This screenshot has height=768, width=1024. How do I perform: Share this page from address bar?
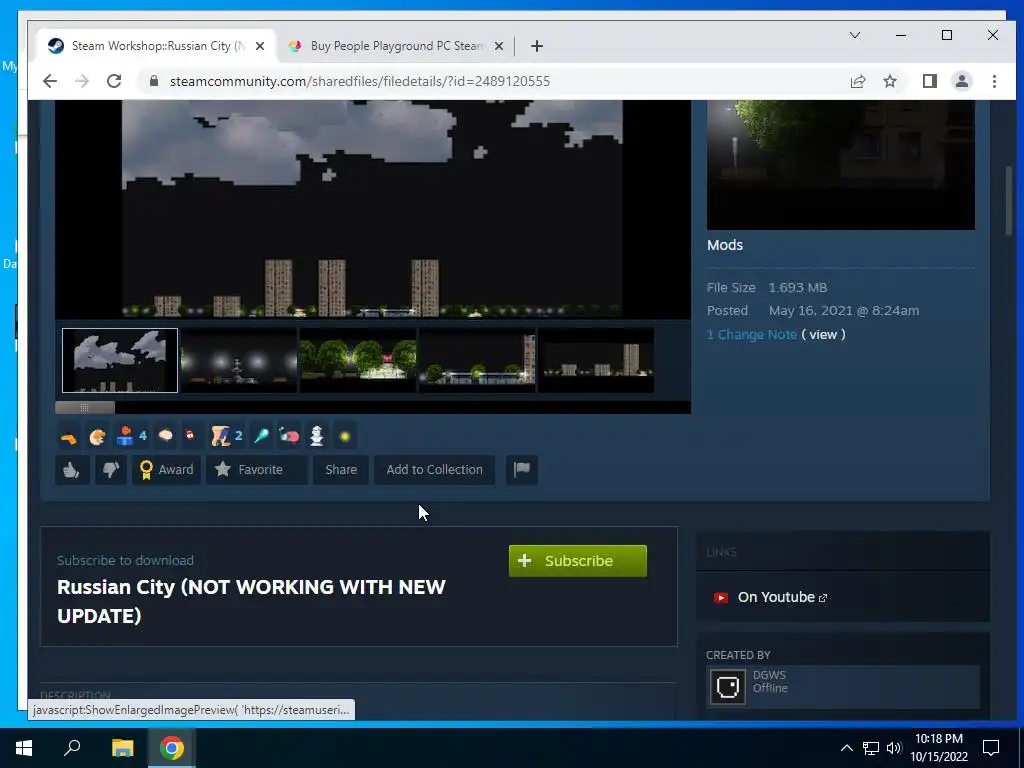858,81
